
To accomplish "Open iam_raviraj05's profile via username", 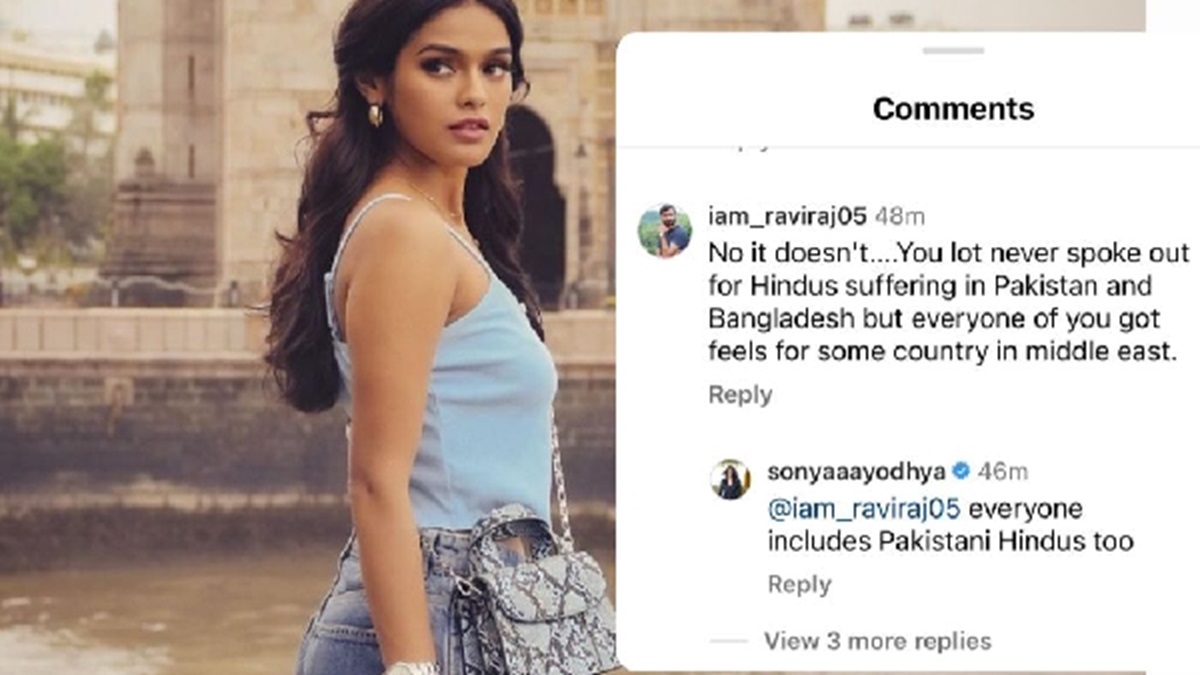I will tap(787, 215).
